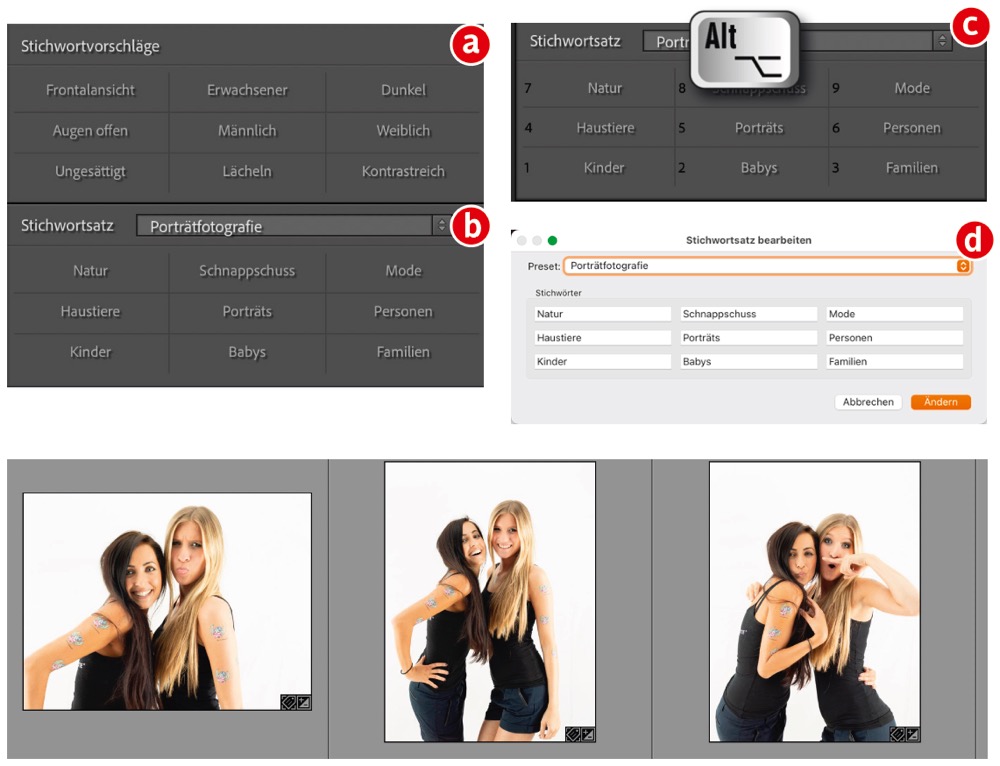
Task: Click green zoom button of Stichwortsatz bearbeiten dialog
Action: point(552,240)
